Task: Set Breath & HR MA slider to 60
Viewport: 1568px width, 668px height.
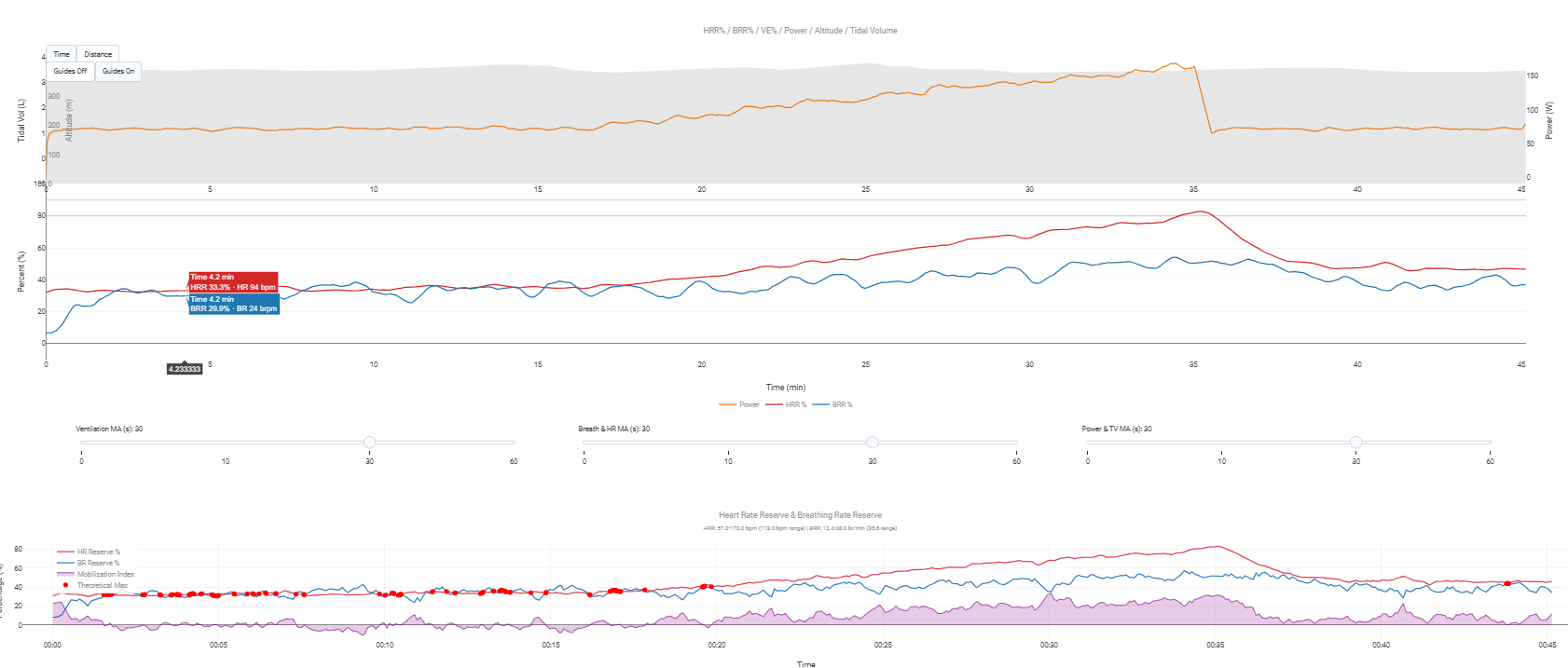Action: (x=1017, y=443)
